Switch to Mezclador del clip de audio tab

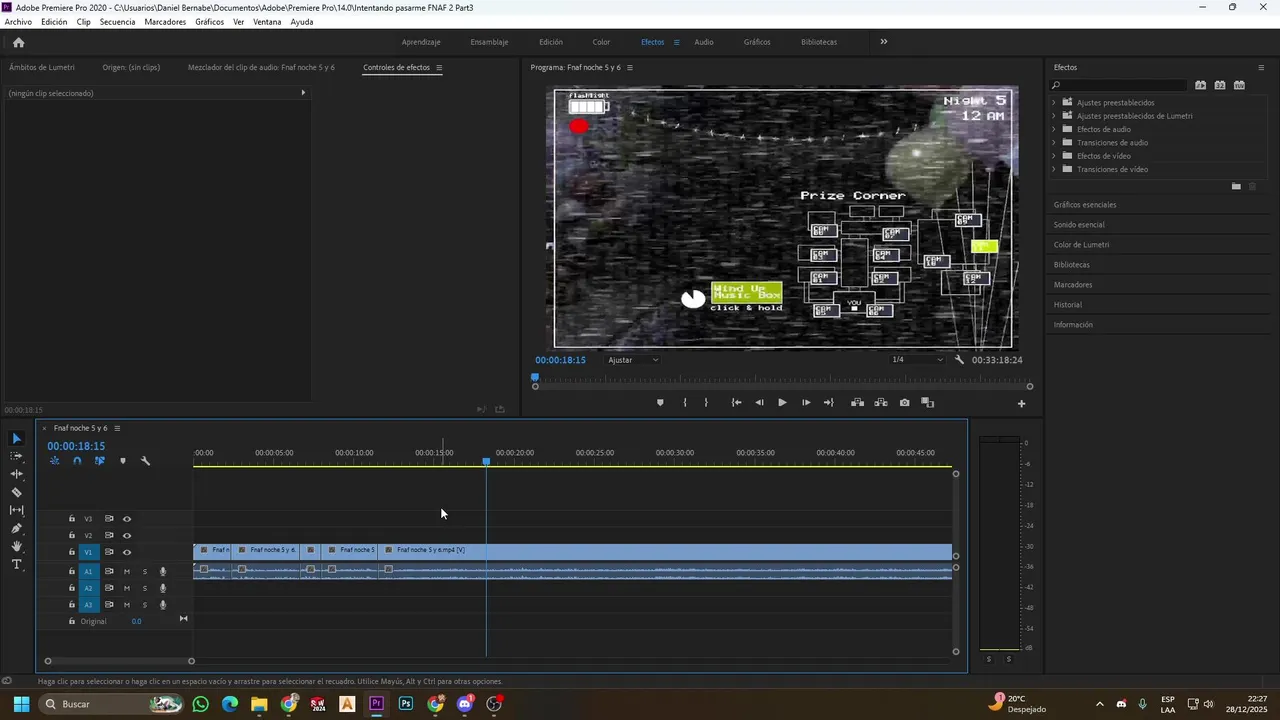click(261, 67)
